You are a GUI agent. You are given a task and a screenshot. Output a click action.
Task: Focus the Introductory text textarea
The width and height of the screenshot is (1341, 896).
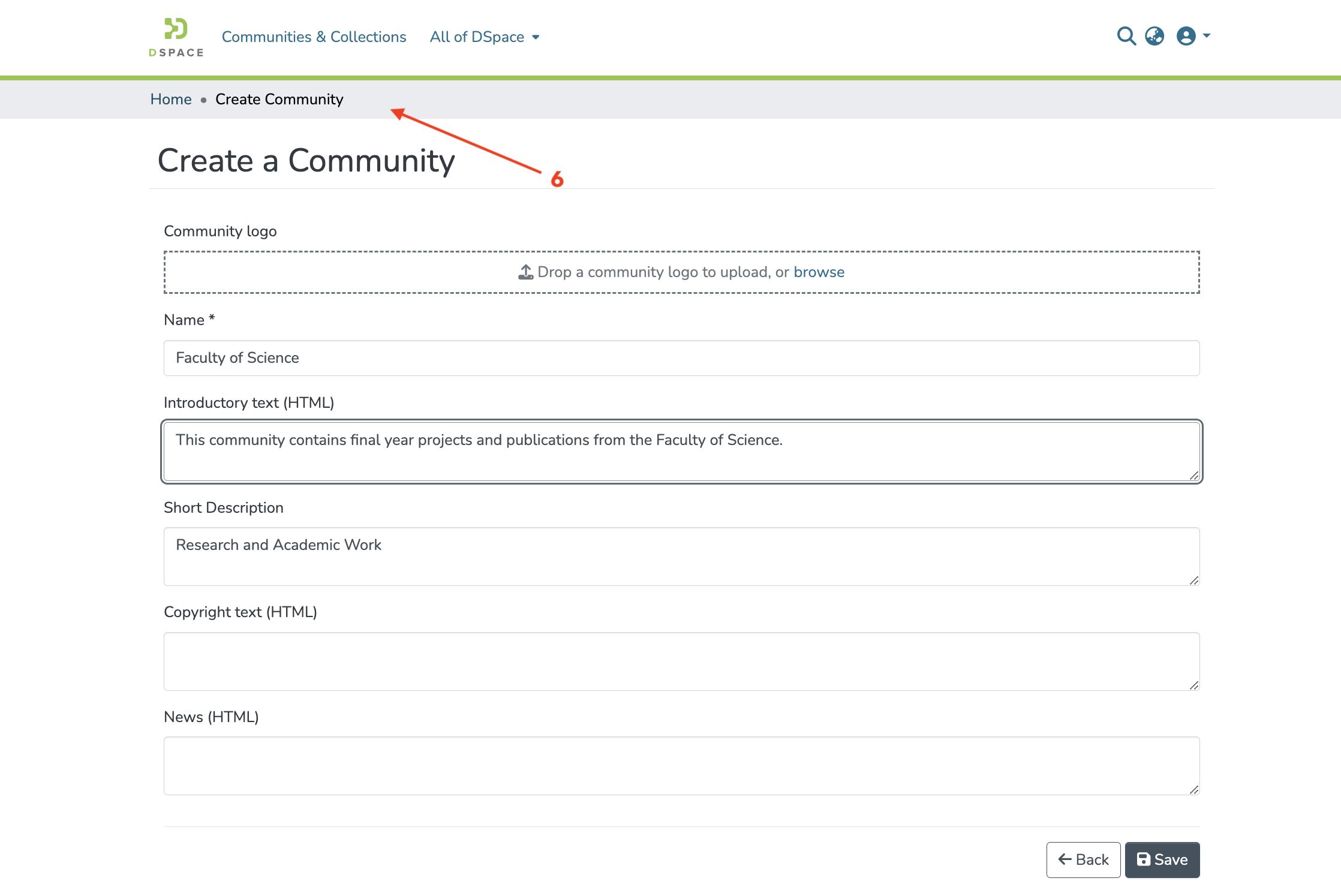(681, 452)
